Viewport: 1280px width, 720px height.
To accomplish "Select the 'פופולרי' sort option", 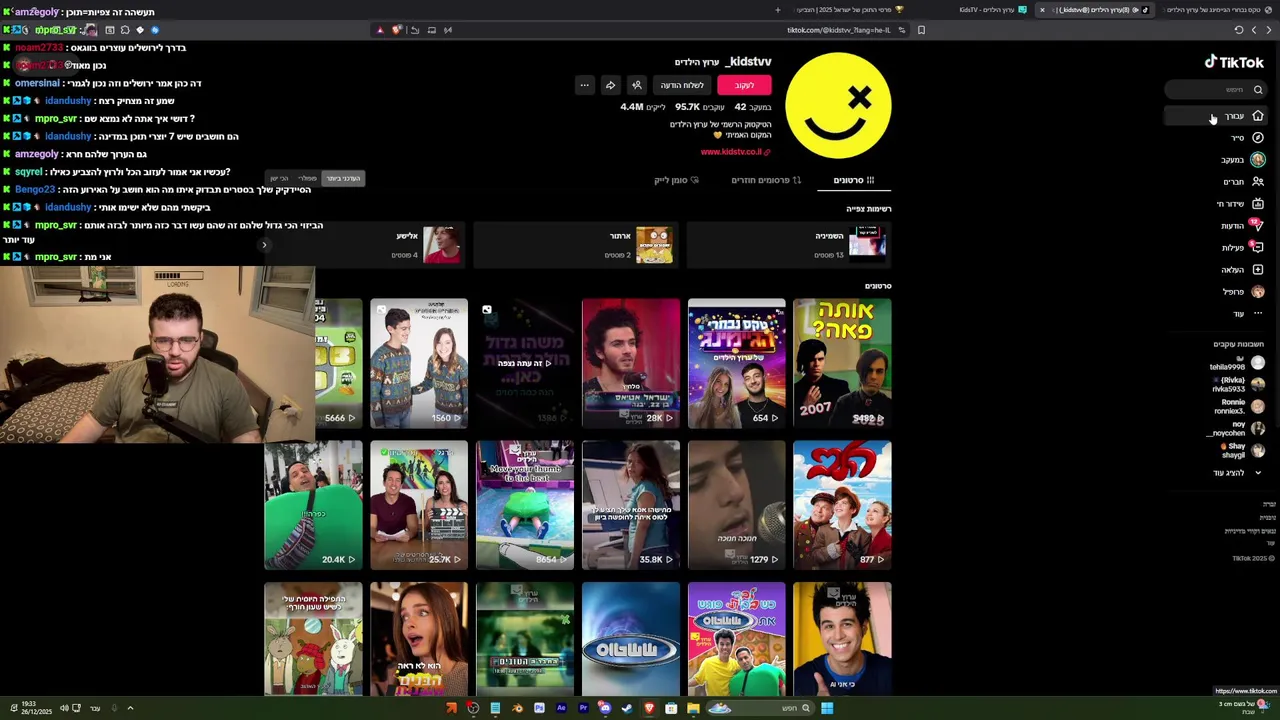I will coord(307,178).
